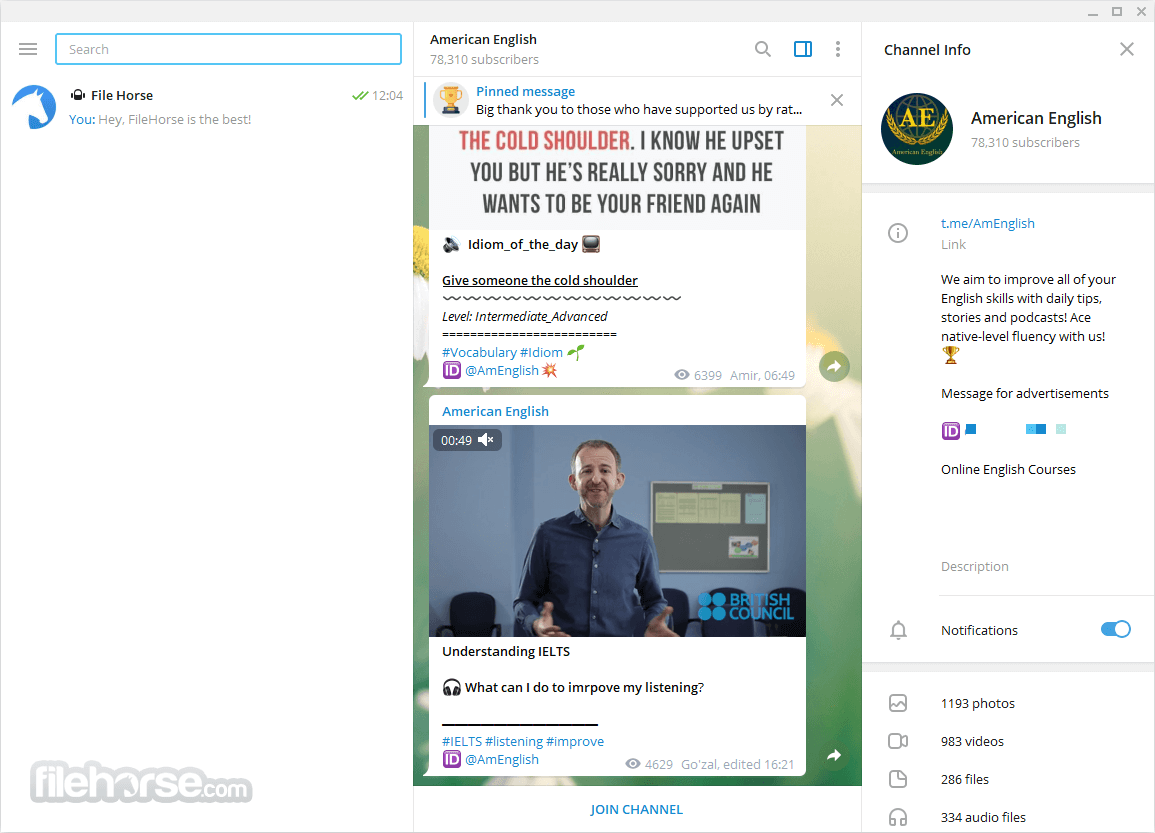Click the "Message for advertisements" text
Screen dimensions: 1155x833
point(1025,393)
